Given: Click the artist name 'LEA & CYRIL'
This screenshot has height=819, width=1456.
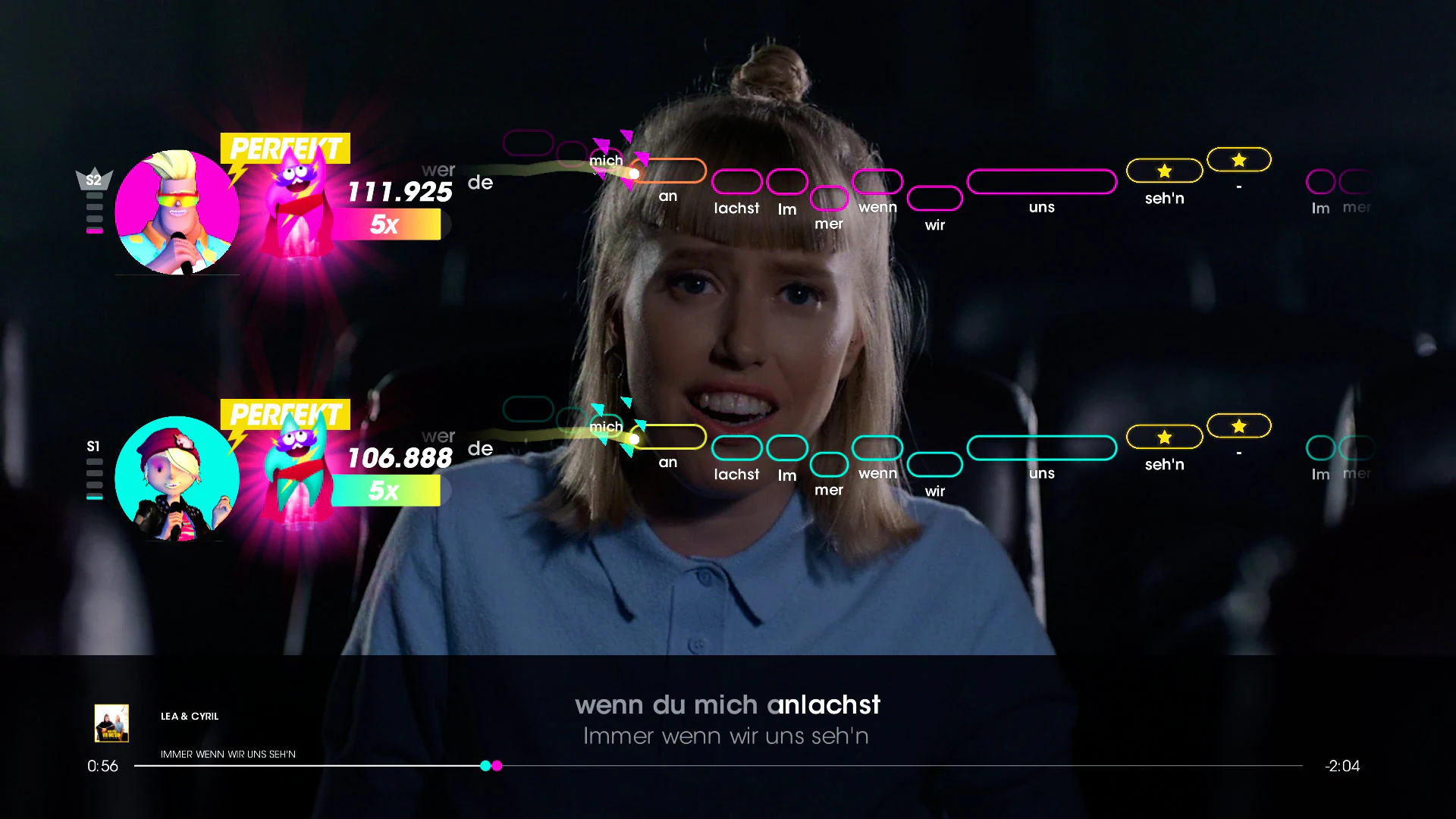Looking at the screenshot, I should (x=190, y=716).
